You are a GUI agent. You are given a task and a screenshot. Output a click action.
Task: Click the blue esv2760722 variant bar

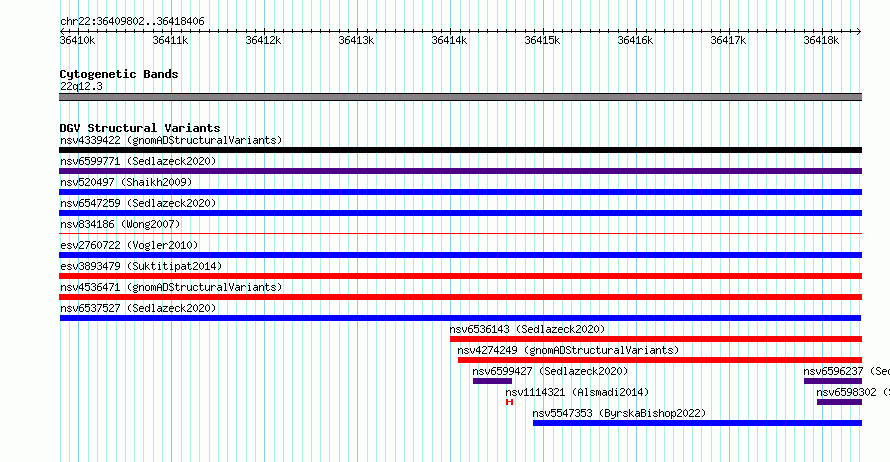(460, 255)
